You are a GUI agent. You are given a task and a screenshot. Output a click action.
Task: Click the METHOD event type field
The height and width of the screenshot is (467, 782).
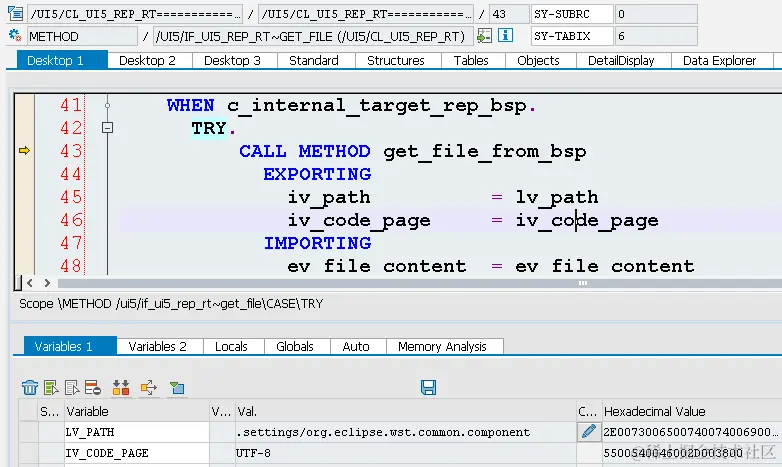(x=82, y=36)
